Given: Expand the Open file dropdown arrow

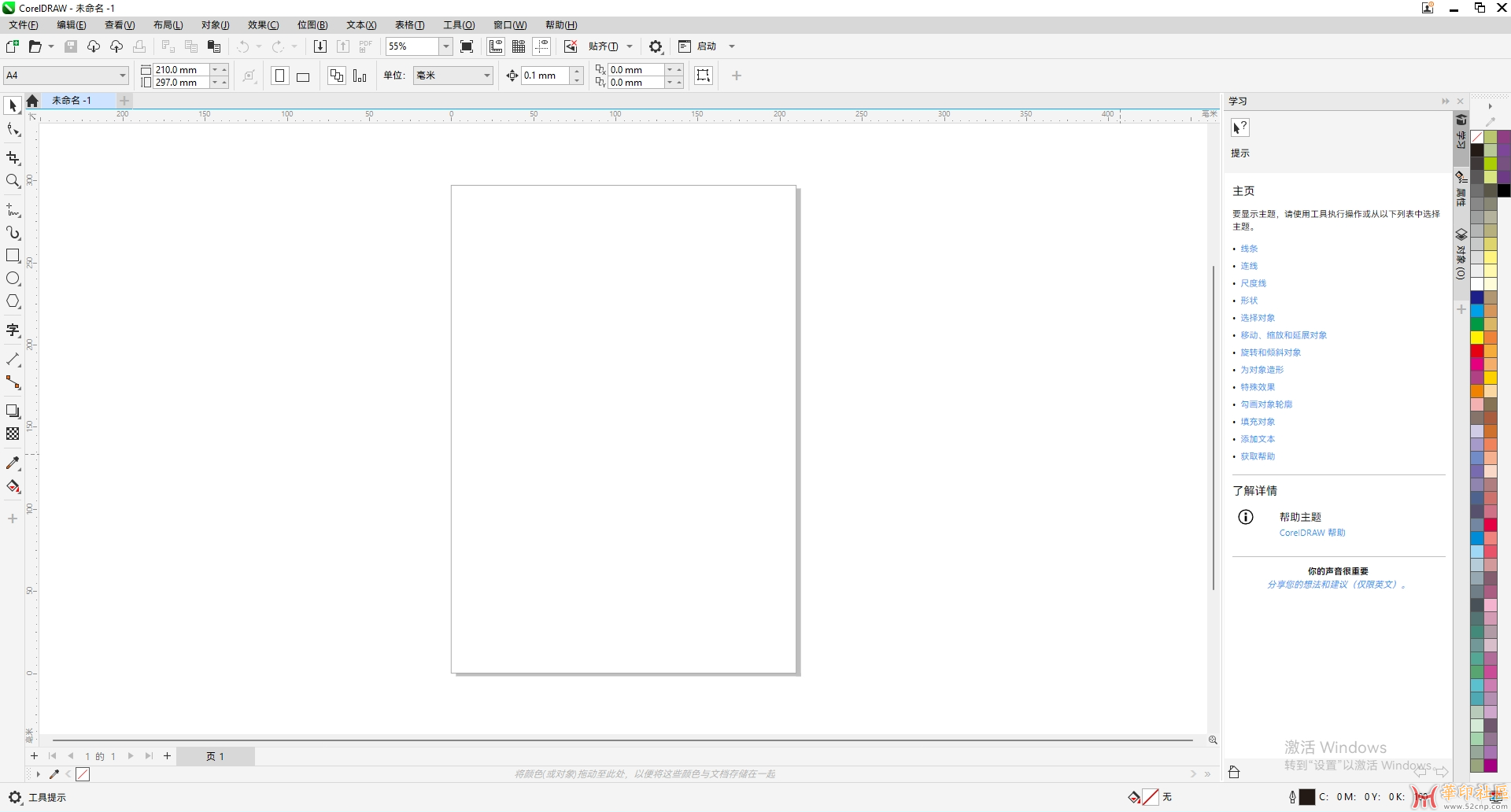Looking at the screenshot, I should click(51, 46).
